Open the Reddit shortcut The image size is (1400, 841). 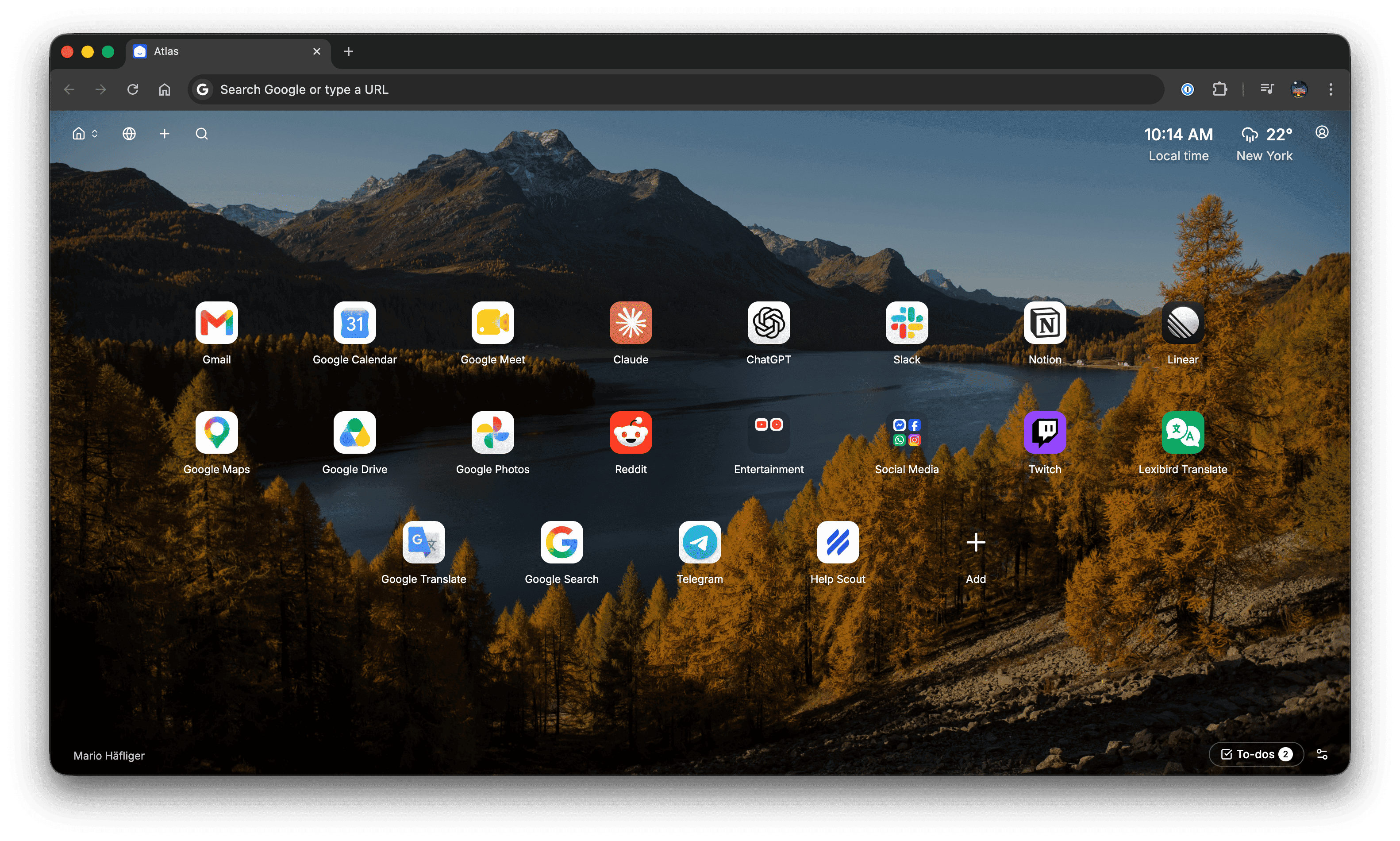click(631, 432)
